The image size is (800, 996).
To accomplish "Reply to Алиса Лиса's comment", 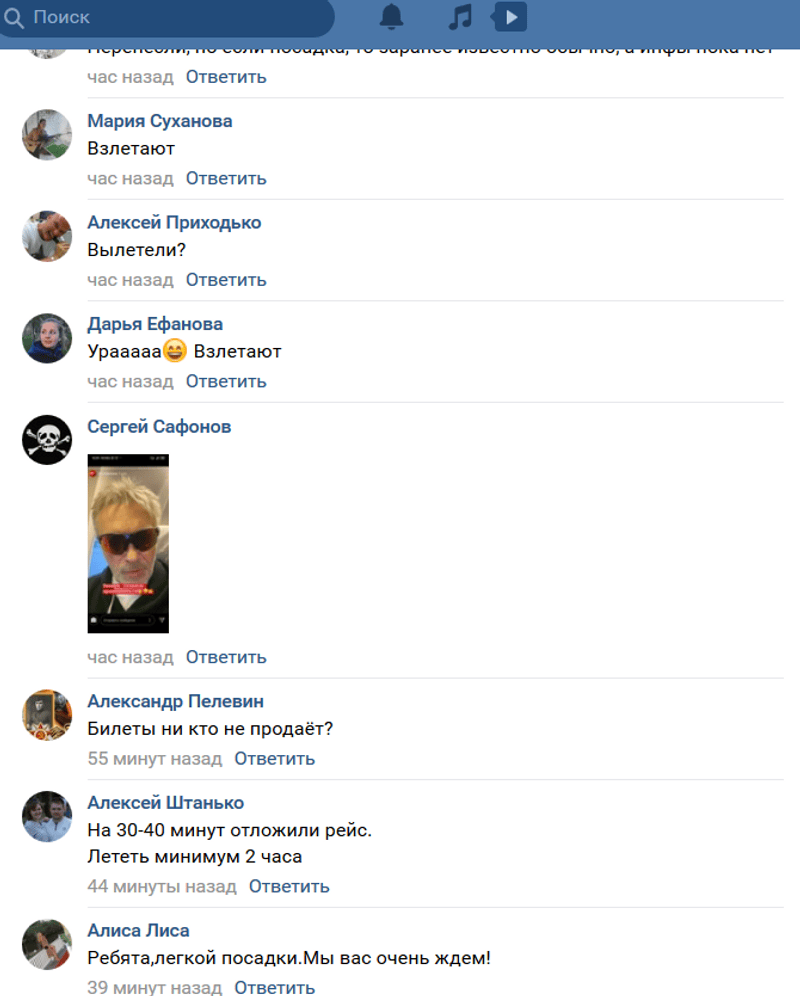I will click(275, 988).
